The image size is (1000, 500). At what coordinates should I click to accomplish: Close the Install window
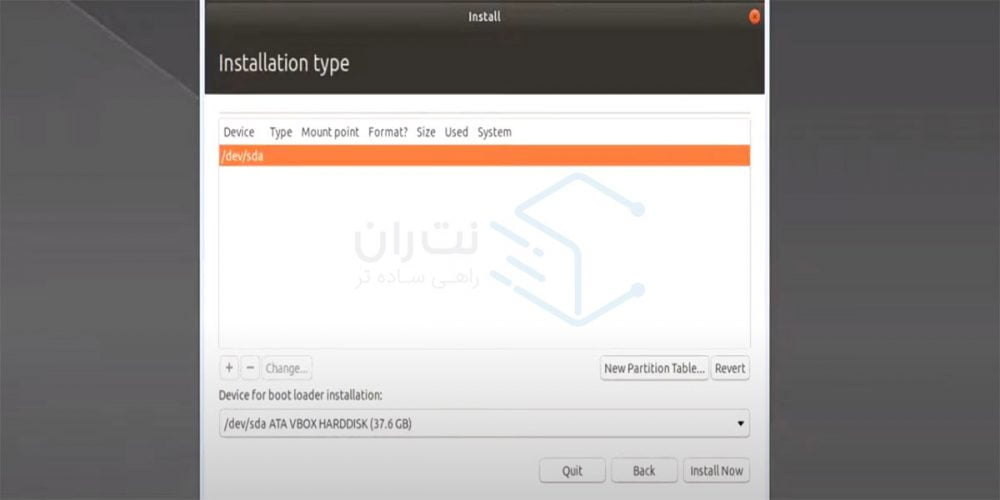pyautogui.click(x=754, y=17)
